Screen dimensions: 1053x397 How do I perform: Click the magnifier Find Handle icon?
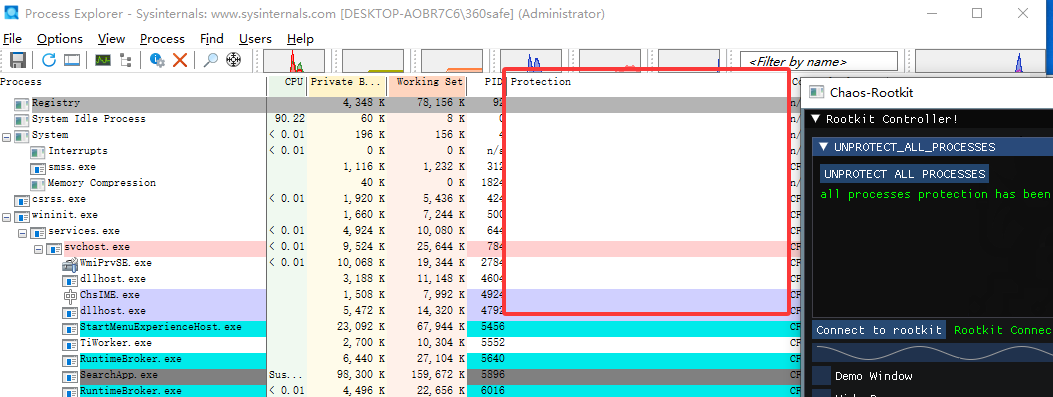(211, 60)
